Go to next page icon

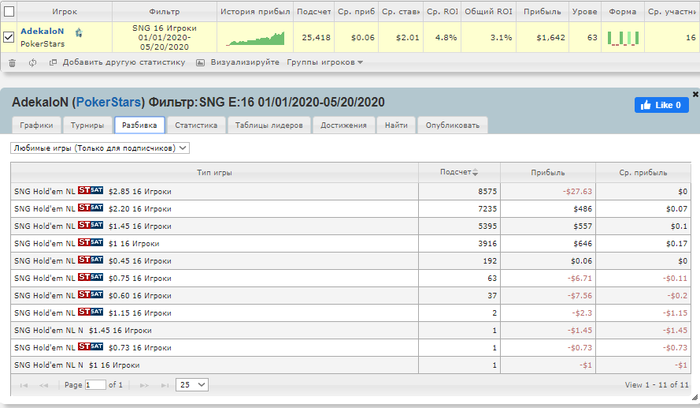pos(144,385)
